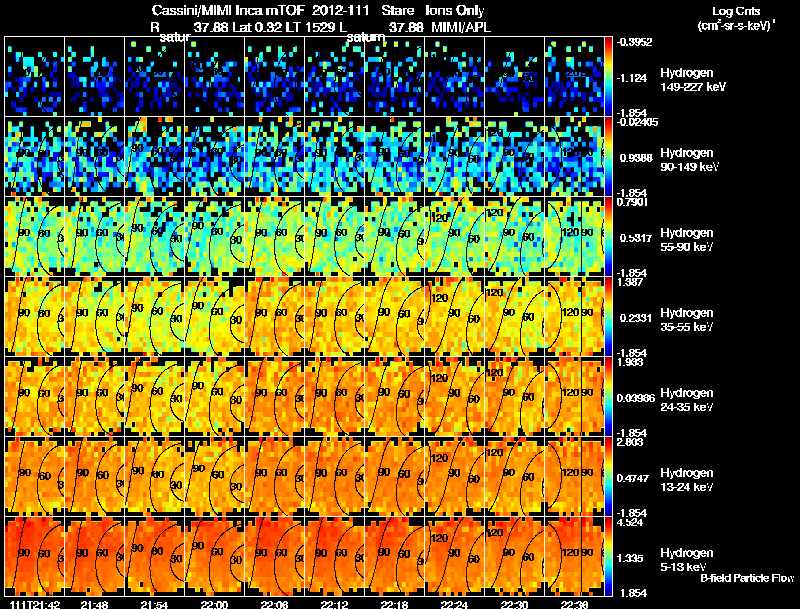The height and width of the screenshot is (609, 800).
Task: Click the 'Cassini/MIMI Inca mTOF' title text
Action: [228, 10]
